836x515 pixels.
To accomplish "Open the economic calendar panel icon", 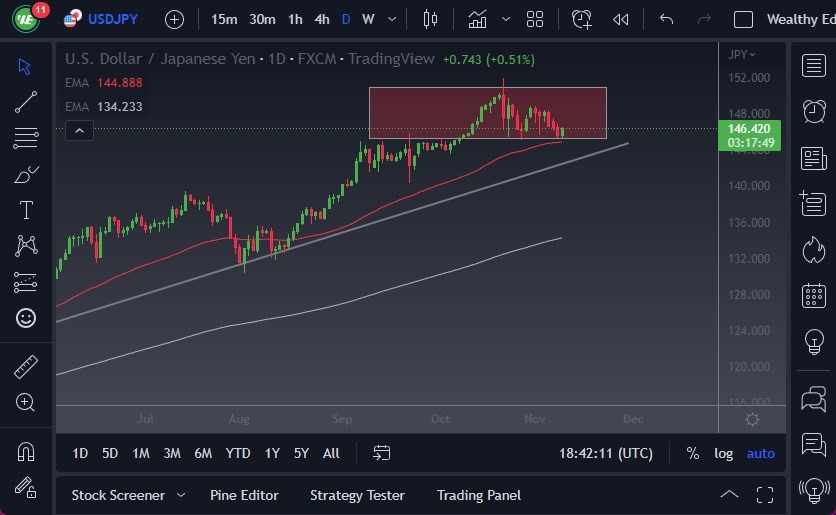I will click(813, 295).
